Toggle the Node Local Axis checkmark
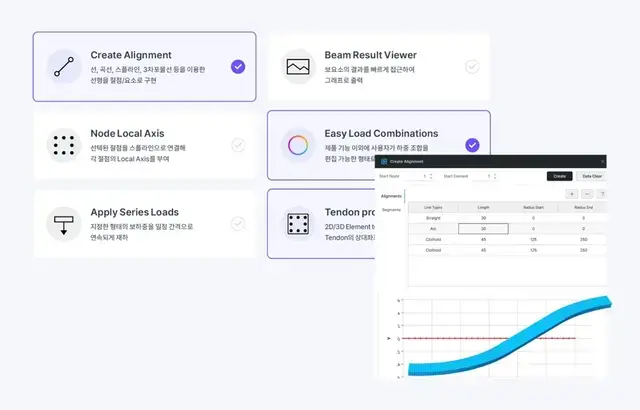Screen dimensions: 640x410 click(238, 145)
